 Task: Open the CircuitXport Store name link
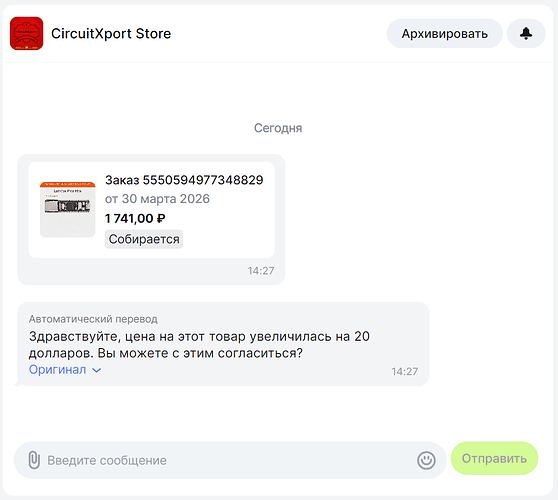[x=111, y=33]
